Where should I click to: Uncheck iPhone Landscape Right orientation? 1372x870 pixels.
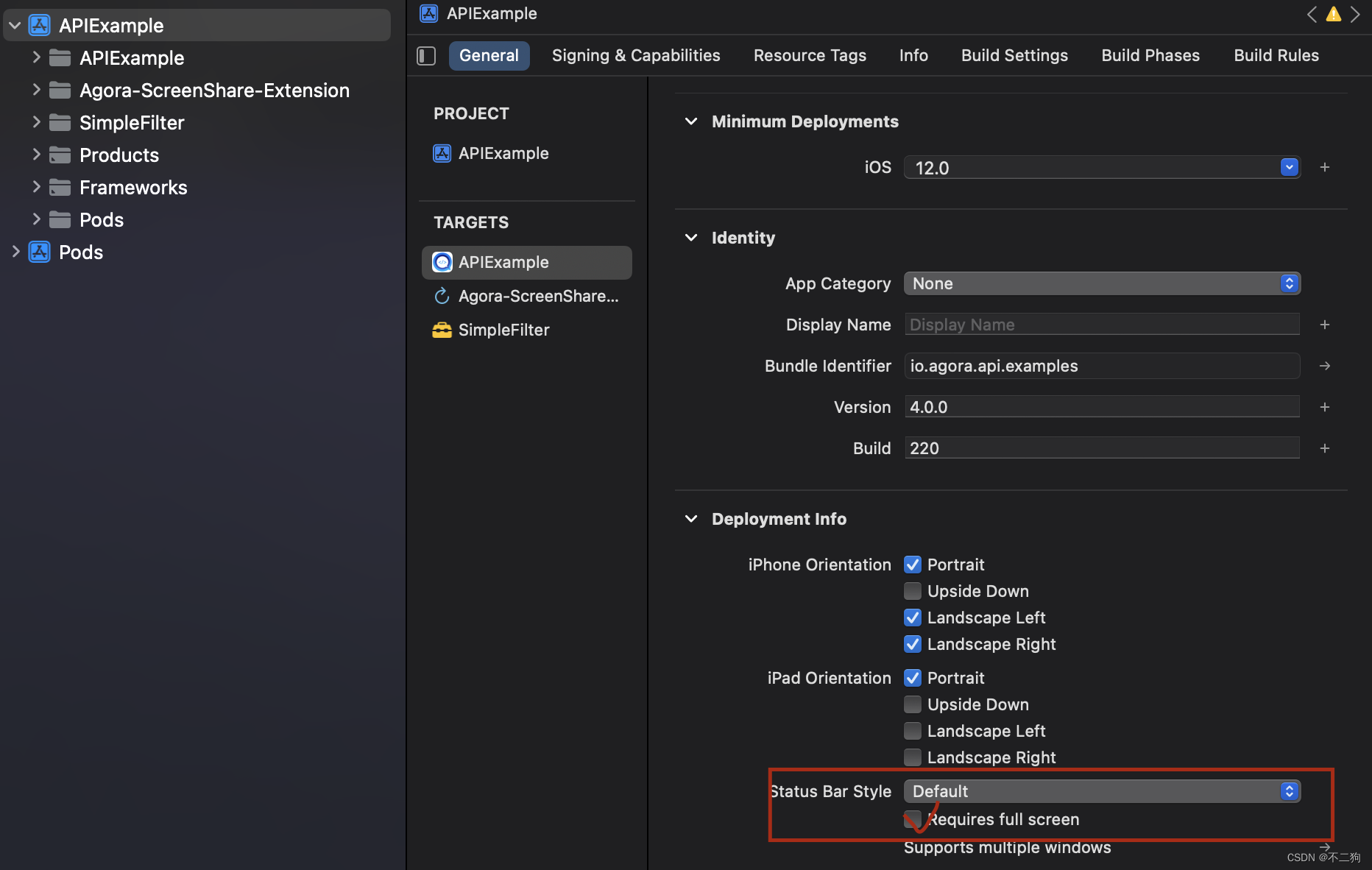click(x=913, y=644)
